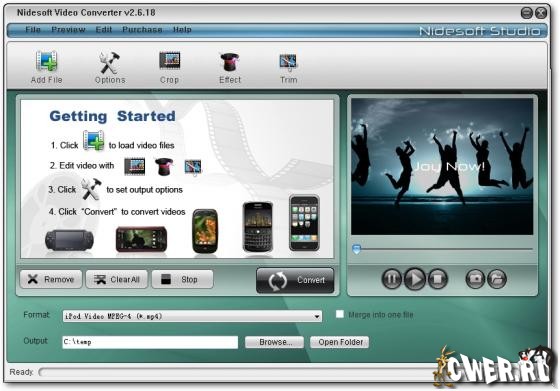The height and width of the screenshot is (391, 560).
Task: Open the Options tools icon
Action: [x=109, y=63]
